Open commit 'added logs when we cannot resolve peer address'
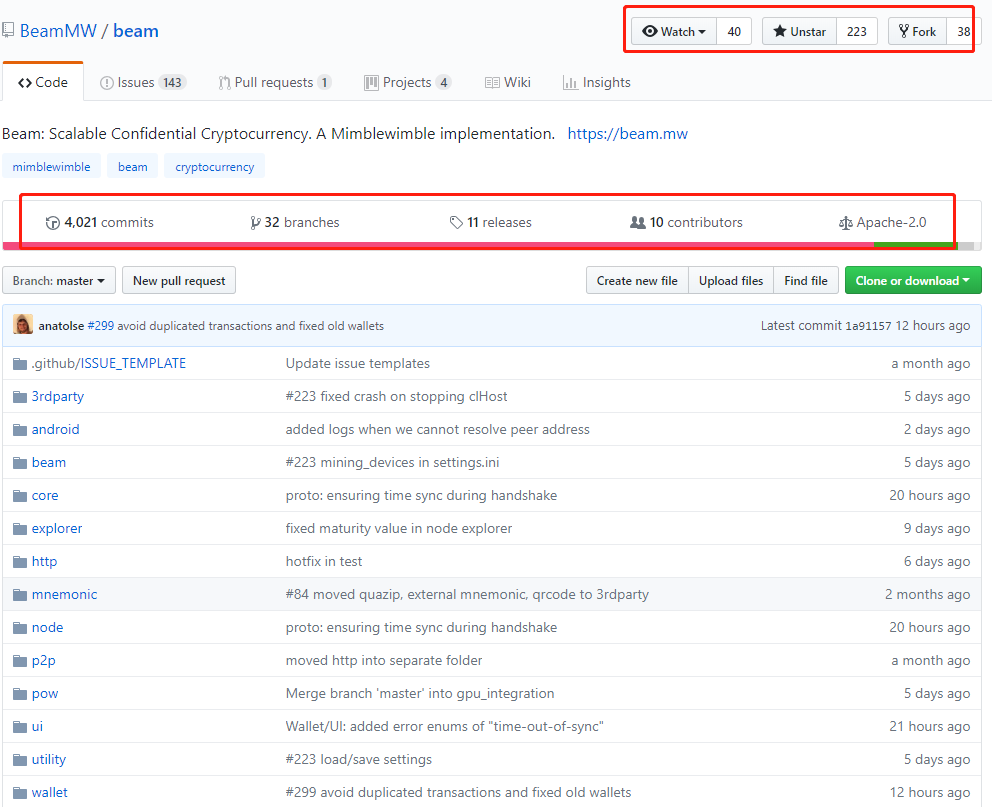The width and height of the screenshot is (992, 807). (437, 429)
